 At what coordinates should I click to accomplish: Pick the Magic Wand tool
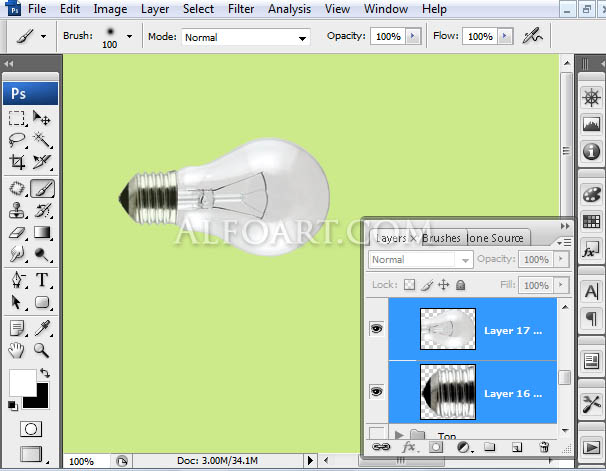click(x=42, y=140)
